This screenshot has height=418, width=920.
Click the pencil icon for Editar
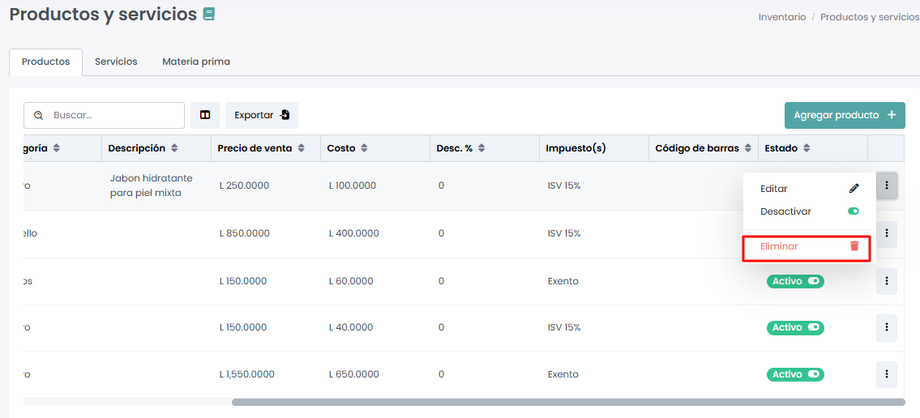(x=853, y=188)
